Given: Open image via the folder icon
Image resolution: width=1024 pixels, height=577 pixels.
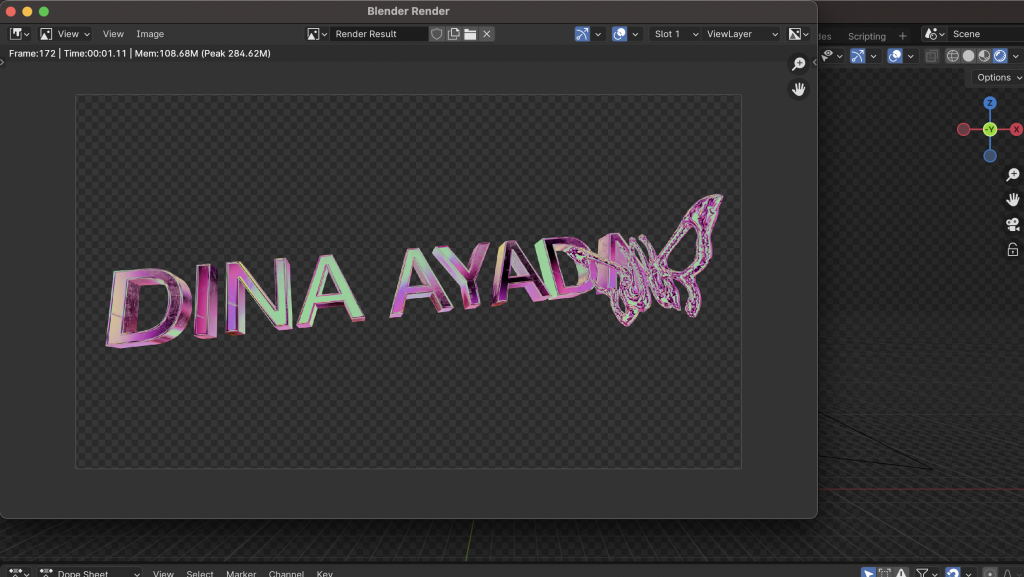Looking at the screenshot, I should pos(470,34).
